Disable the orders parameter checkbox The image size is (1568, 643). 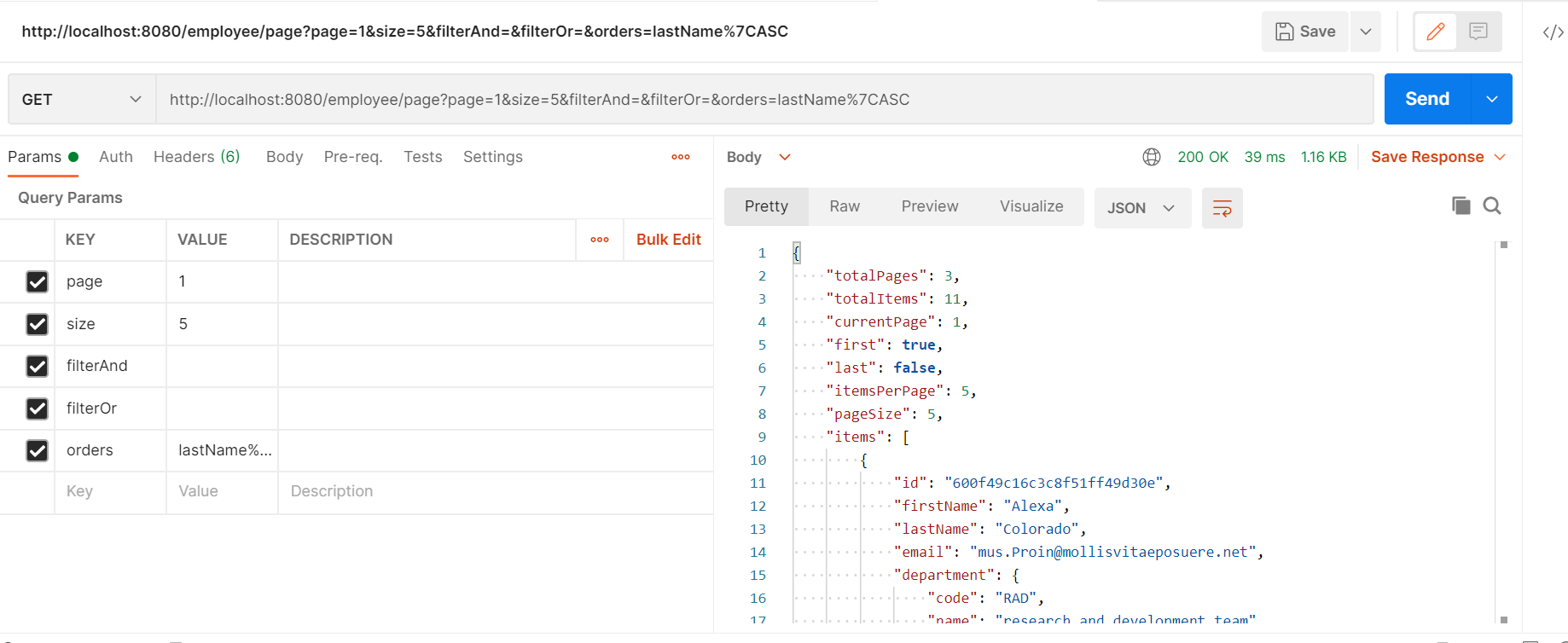click(37, 450)
